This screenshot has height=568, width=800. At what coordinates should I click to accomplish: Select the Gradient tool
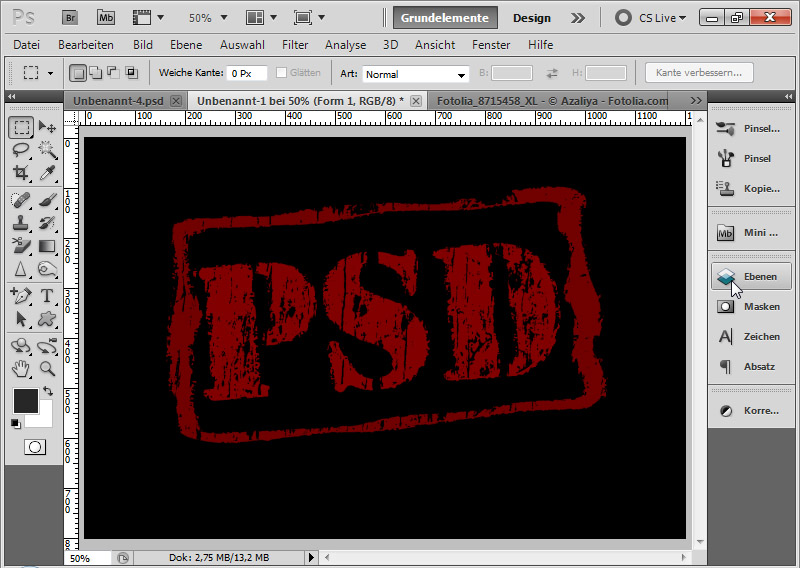[47, 246]
